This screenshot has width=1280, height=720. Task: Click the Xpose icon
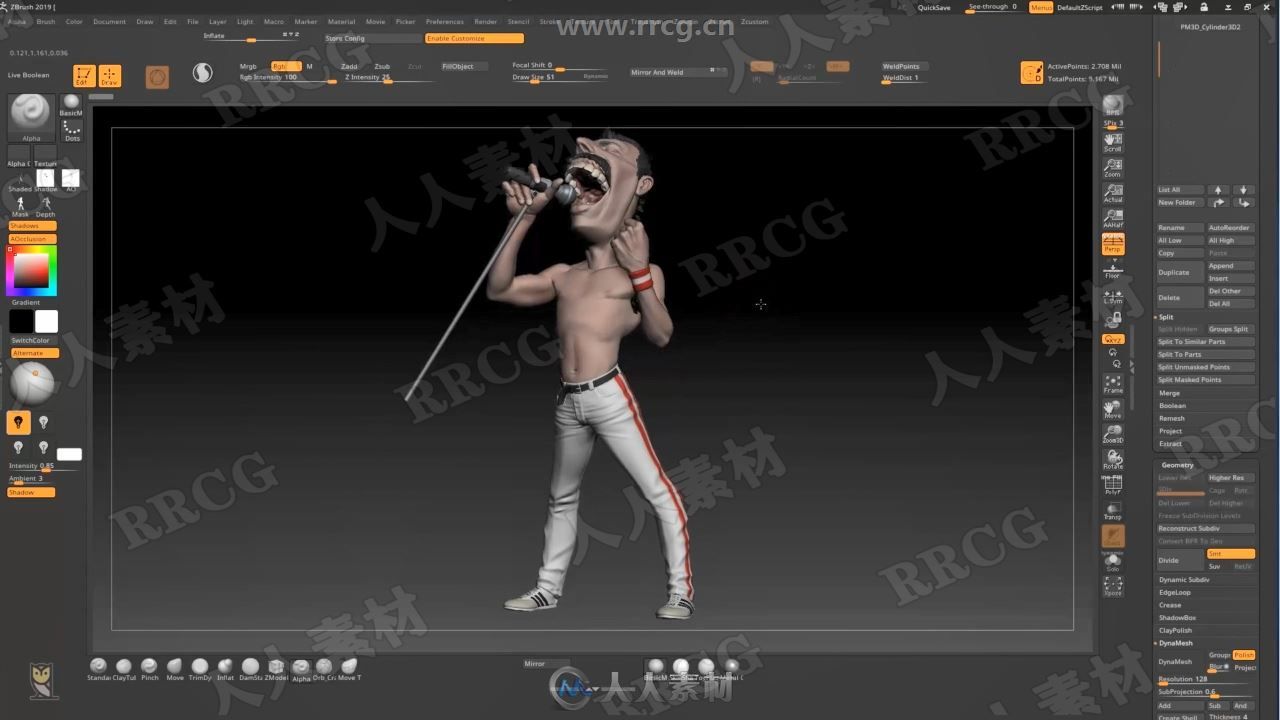pyautogui.click(x=1113, y=586)
